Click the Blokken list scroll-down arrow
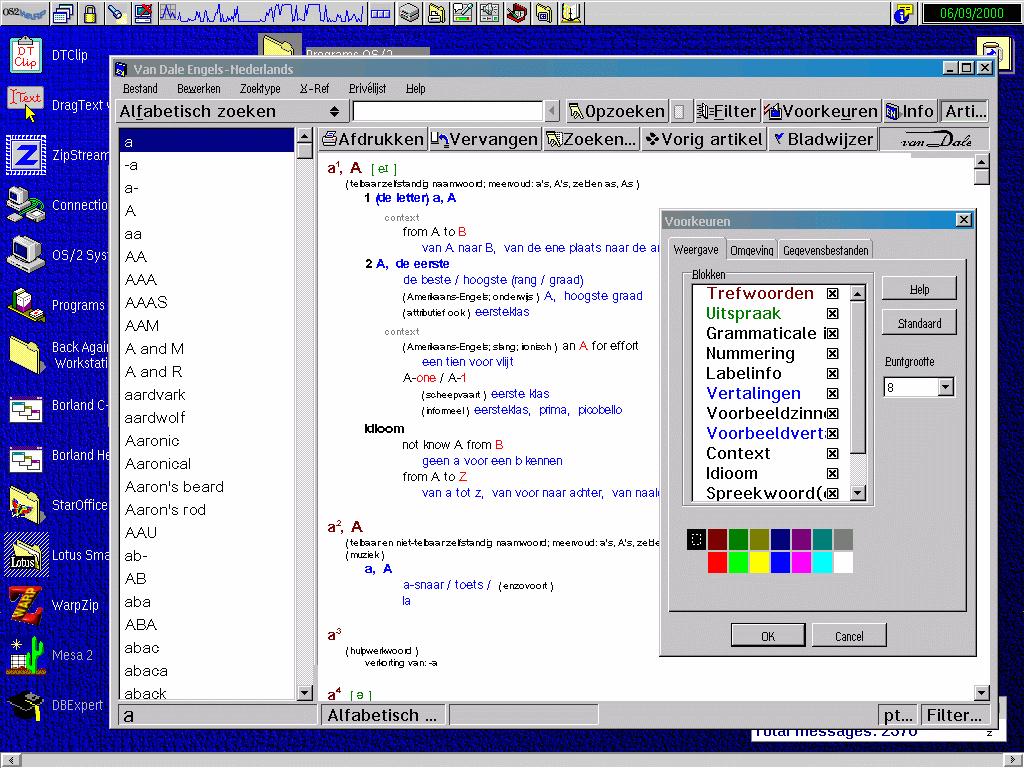The height and width of the screenshot is (768, 1024). [858, 493]
